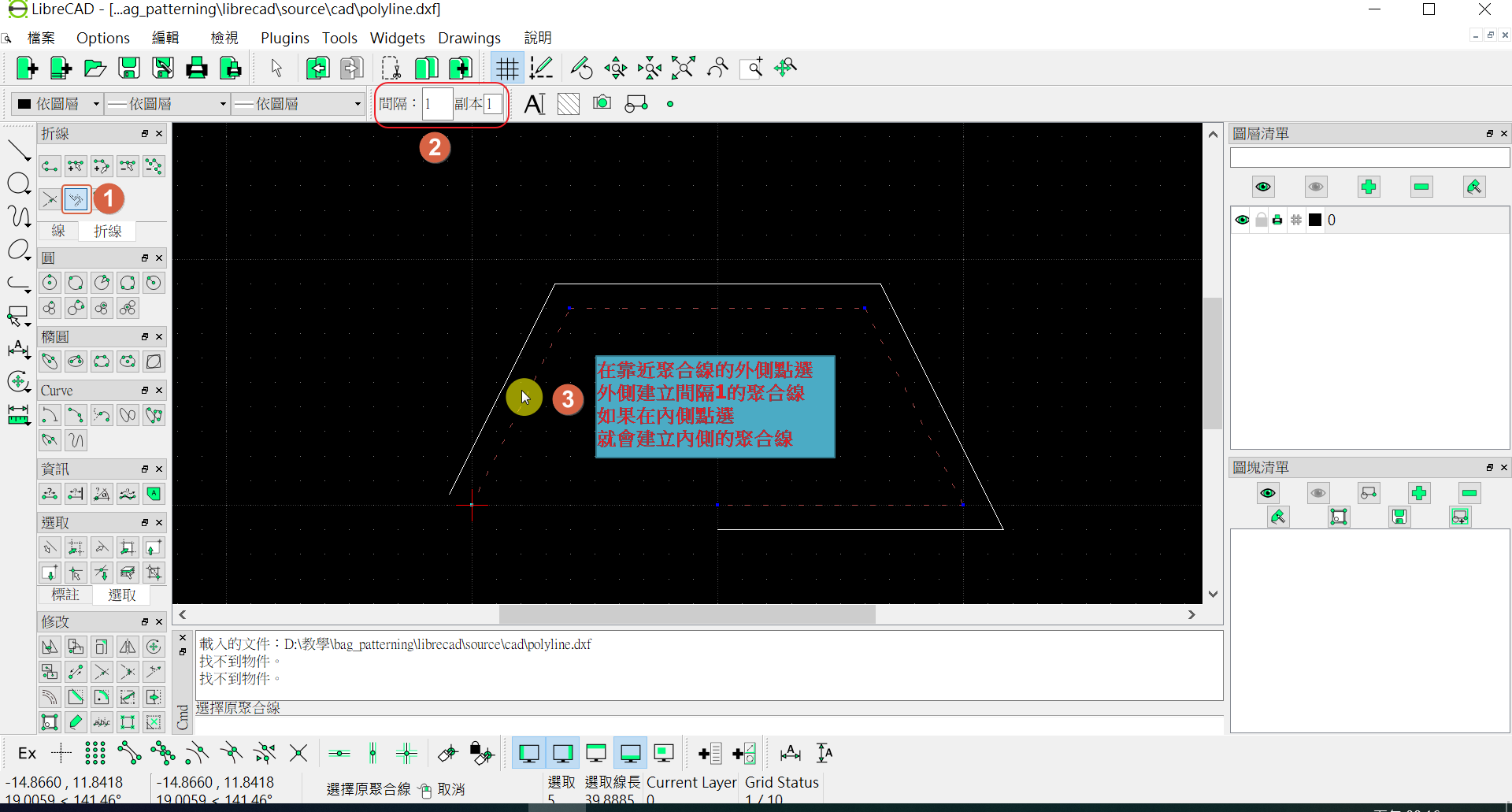
Task: Click the layer filter text field
Action: [1369, 158]
